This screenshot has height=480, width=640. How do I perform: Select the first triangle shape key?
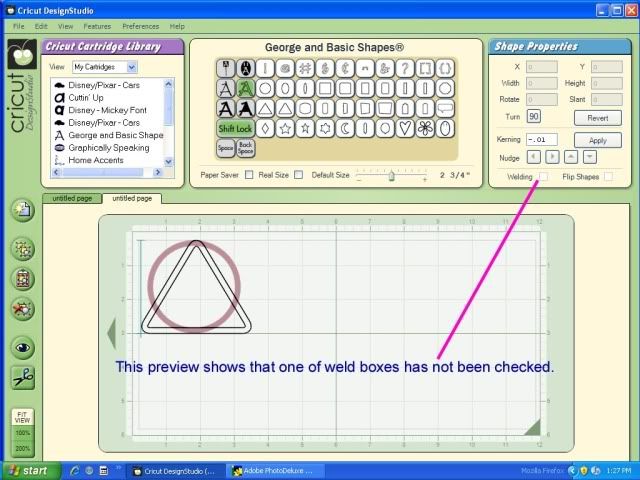tap(265, 109)
